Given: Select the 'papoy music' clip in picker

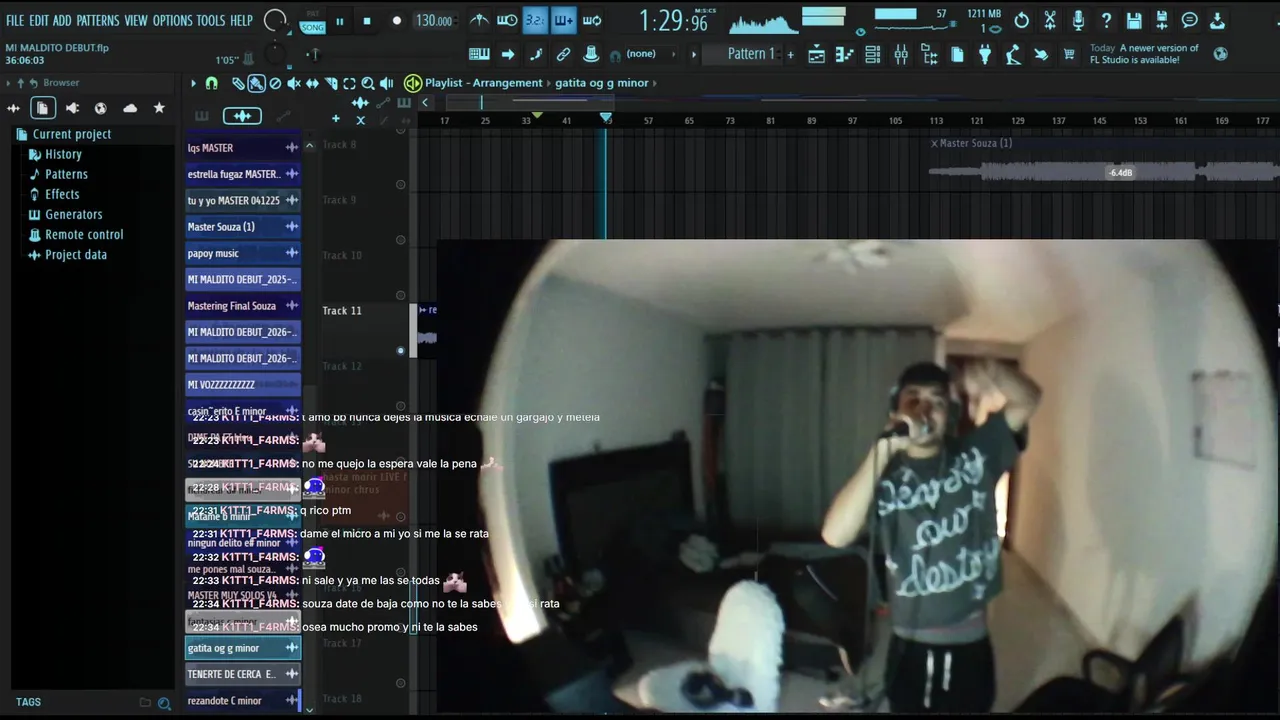Looking at the screenshot, I should [x=242, y=253].
